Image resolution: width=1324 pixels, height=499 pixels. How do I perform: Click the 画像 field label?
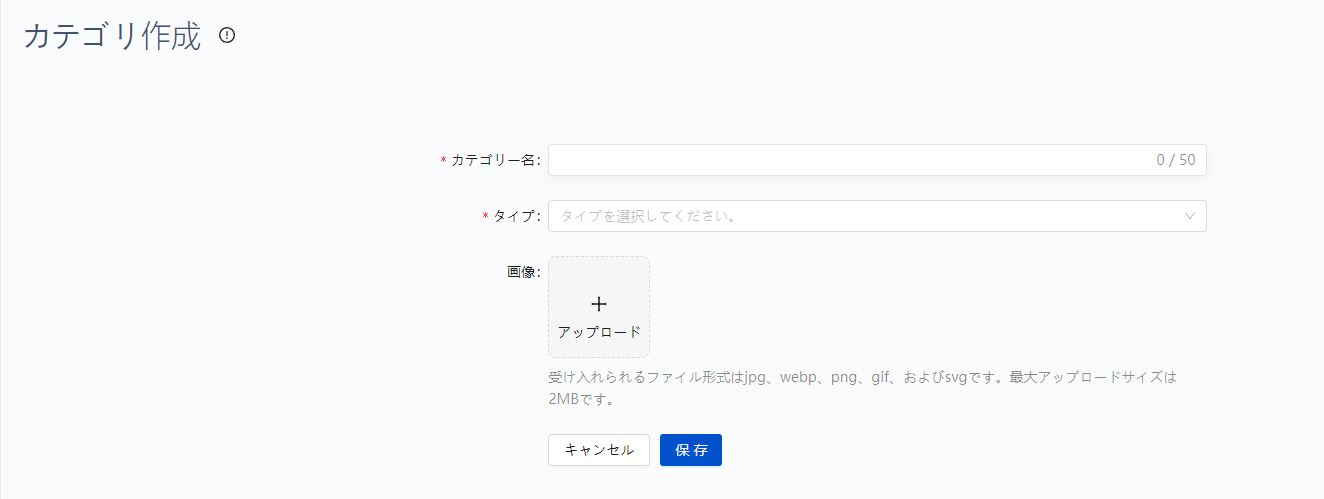pos(523,272)
